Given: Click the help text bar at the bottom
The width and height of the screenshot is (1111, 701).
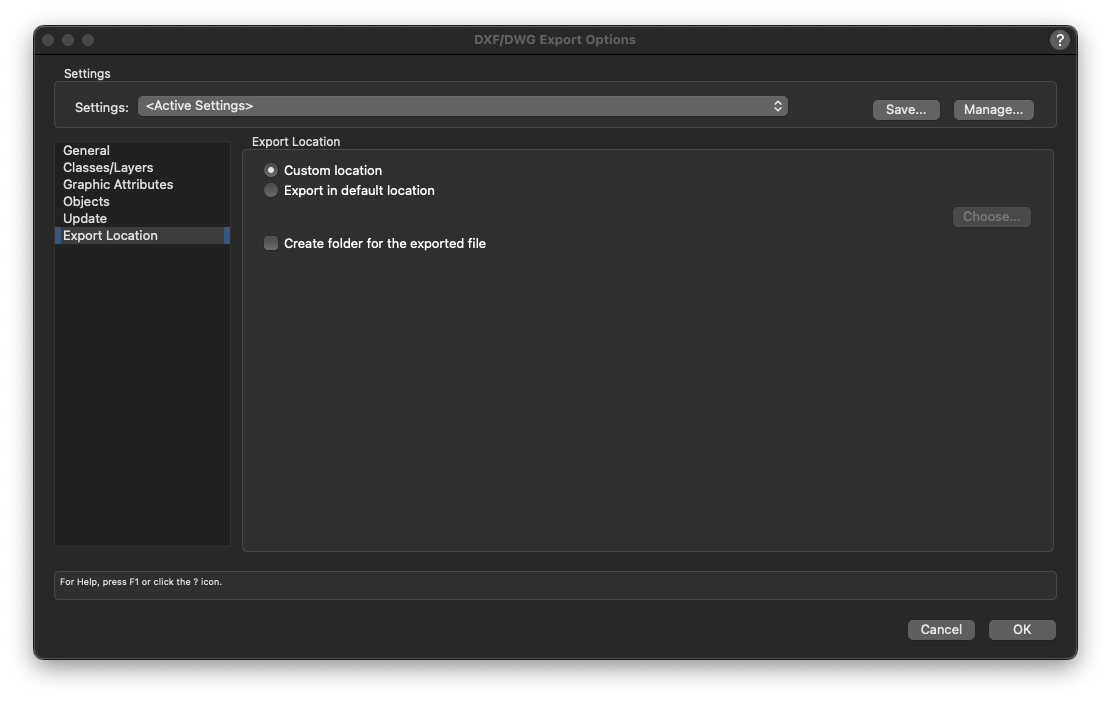Looking at the screenshot, I should point(554,585).
